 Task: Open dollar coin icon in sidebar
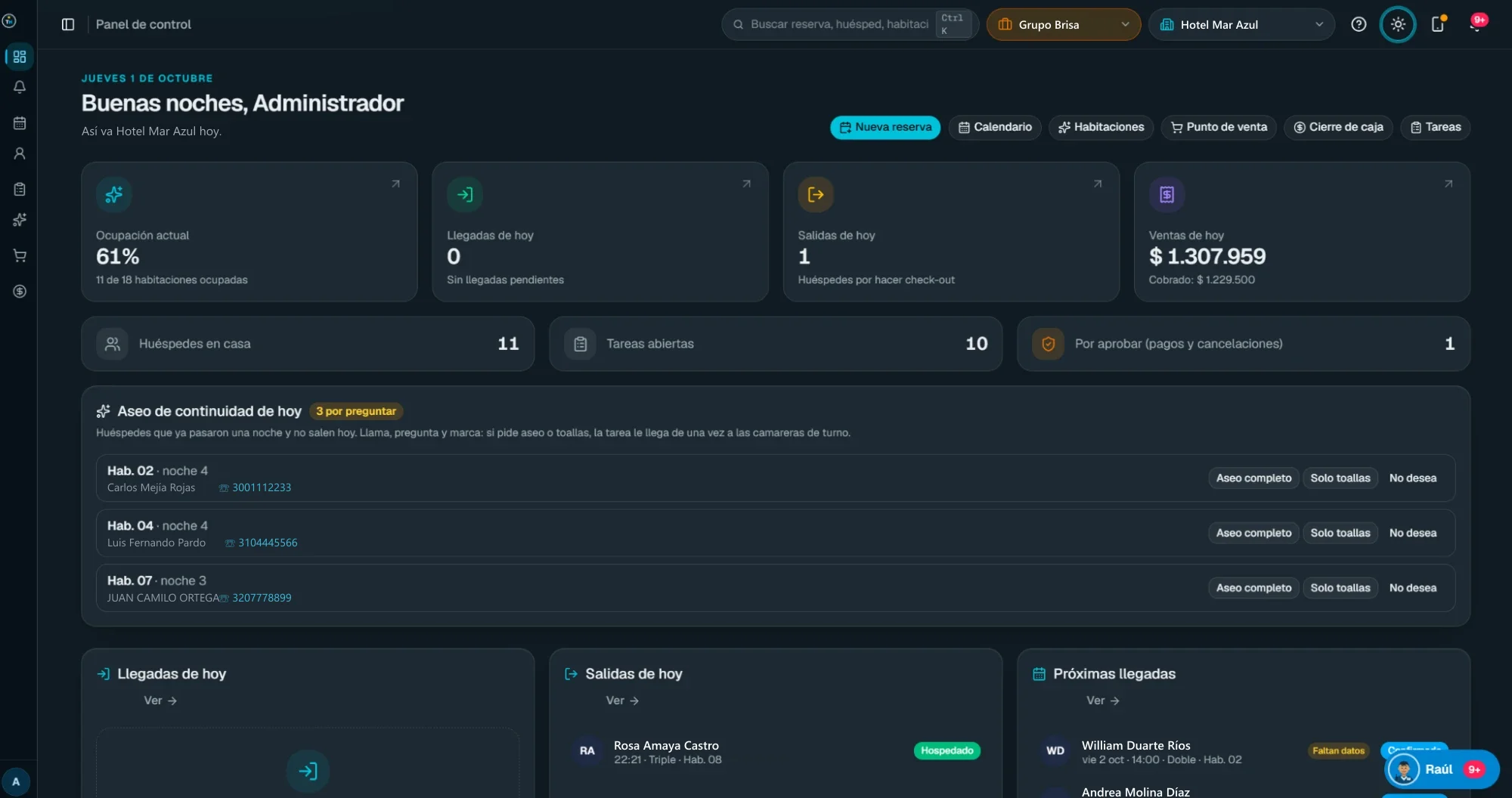(x=20, y=291)
